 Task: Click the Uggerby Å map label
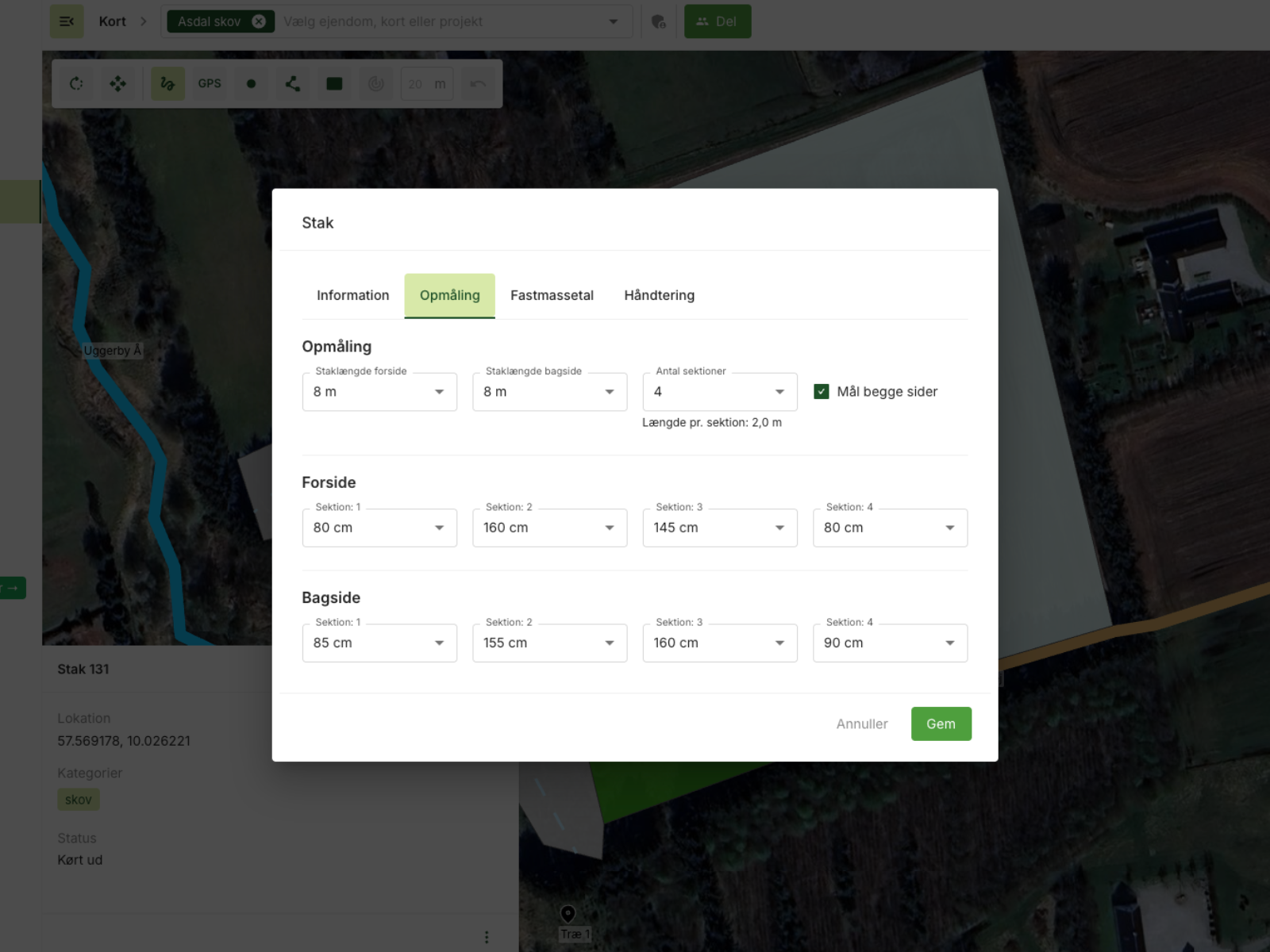113,351
